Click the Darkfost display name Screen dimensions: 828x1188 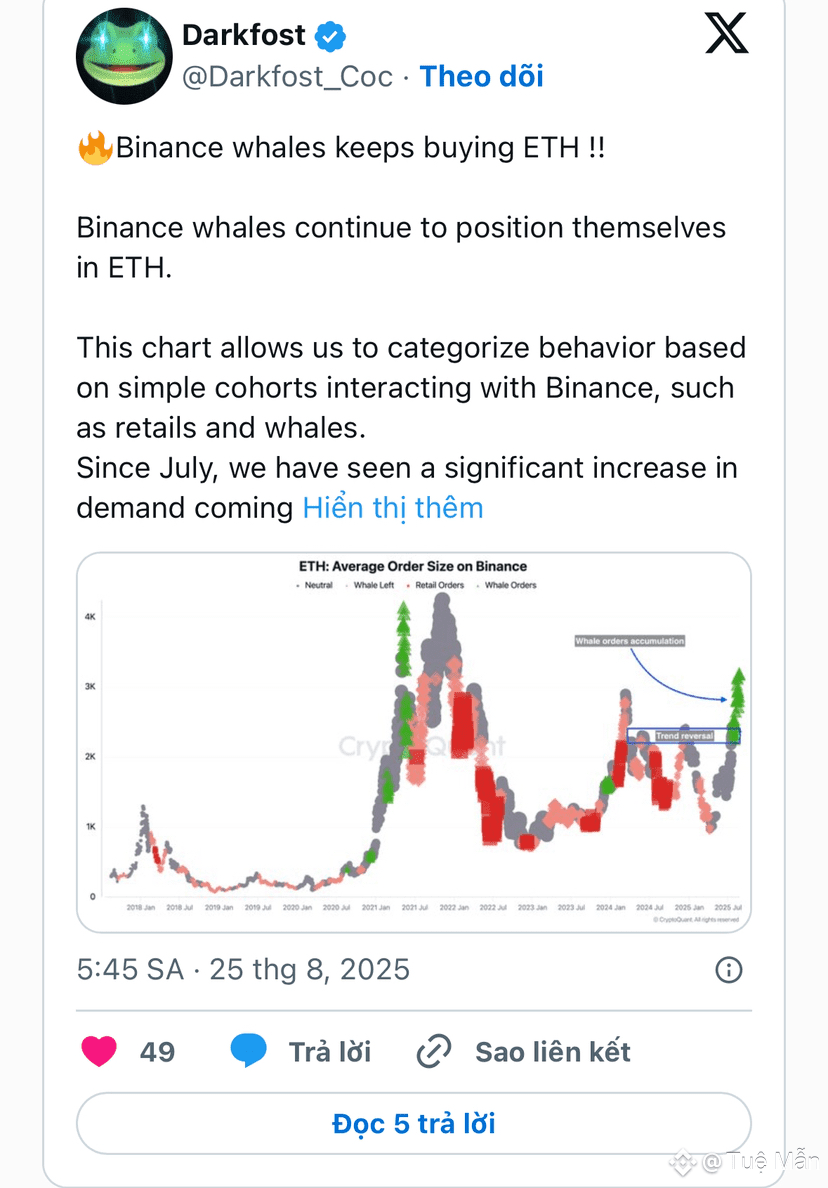pos(244,35)
